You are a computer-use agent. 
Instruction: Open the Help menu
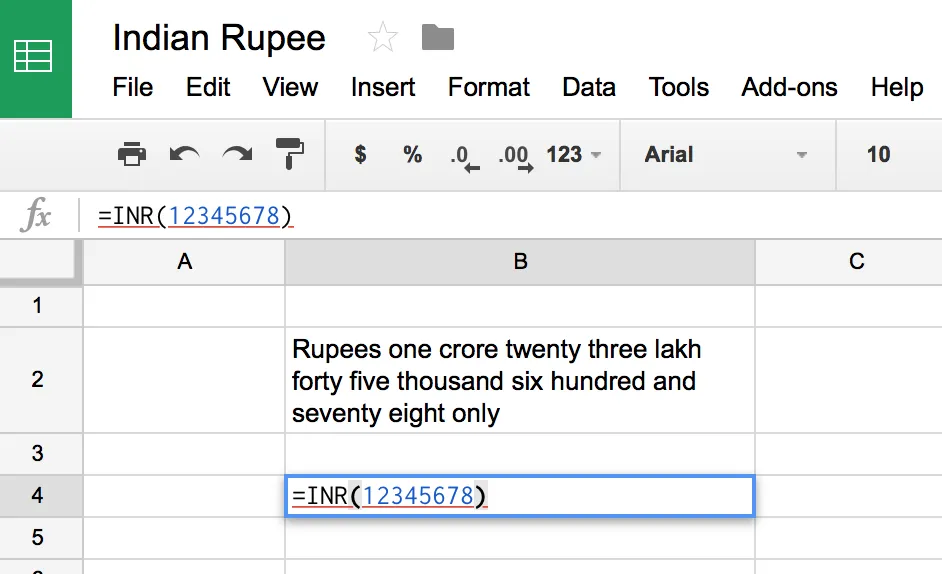(x=897, y=87)
